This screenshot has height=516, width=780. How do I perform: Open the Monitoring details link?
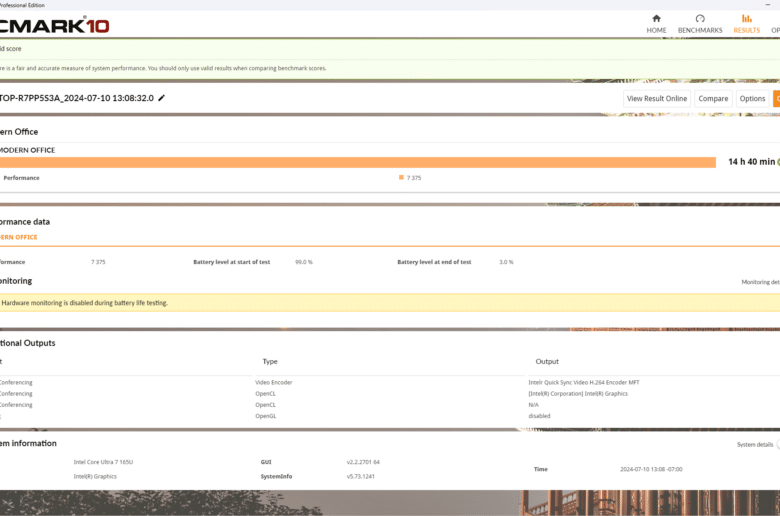pyautogui.click(x=760, y=282)
